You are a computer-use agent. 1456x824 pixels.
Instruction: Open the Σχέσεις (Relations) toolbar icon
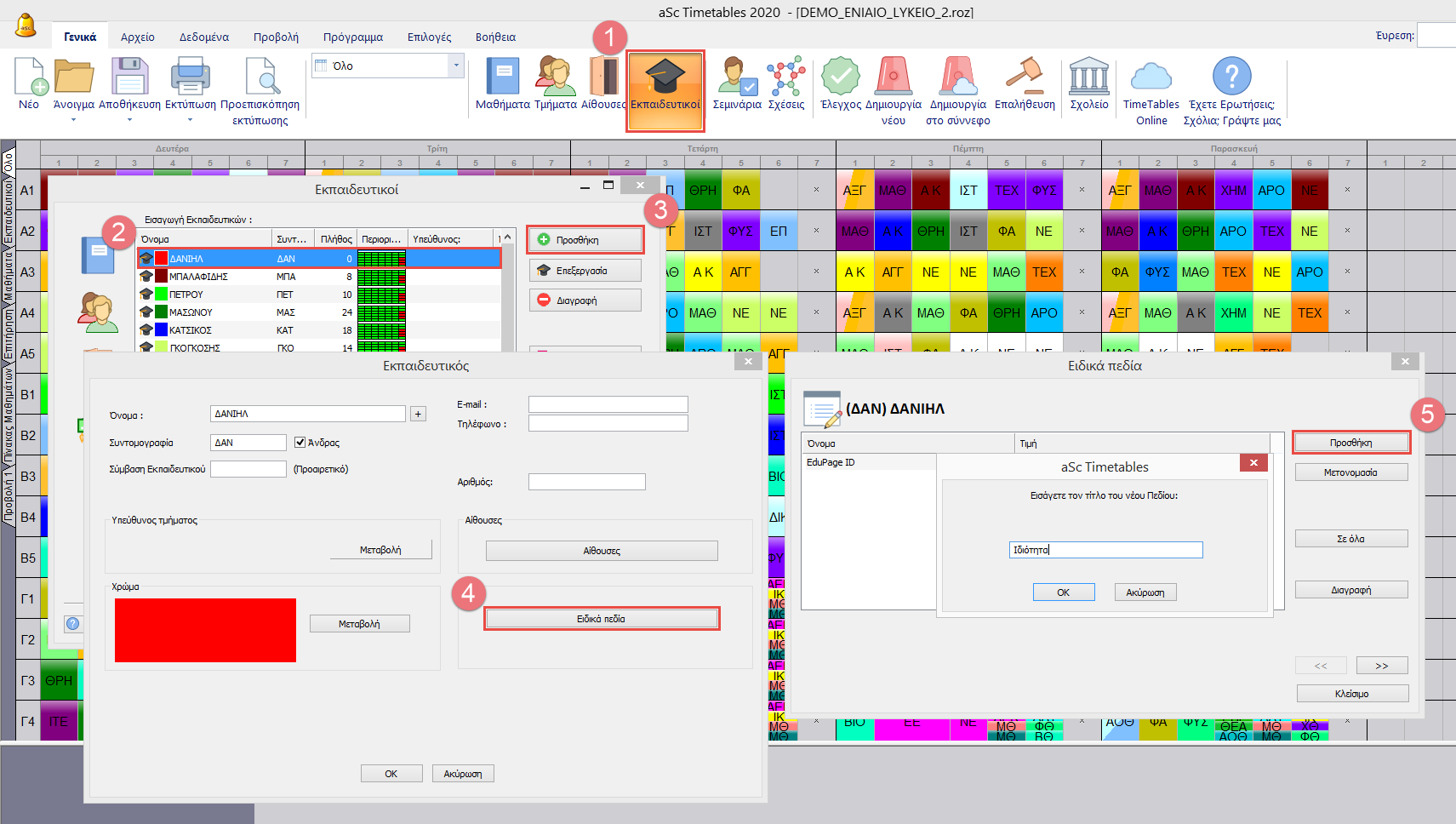click(785, 83)
